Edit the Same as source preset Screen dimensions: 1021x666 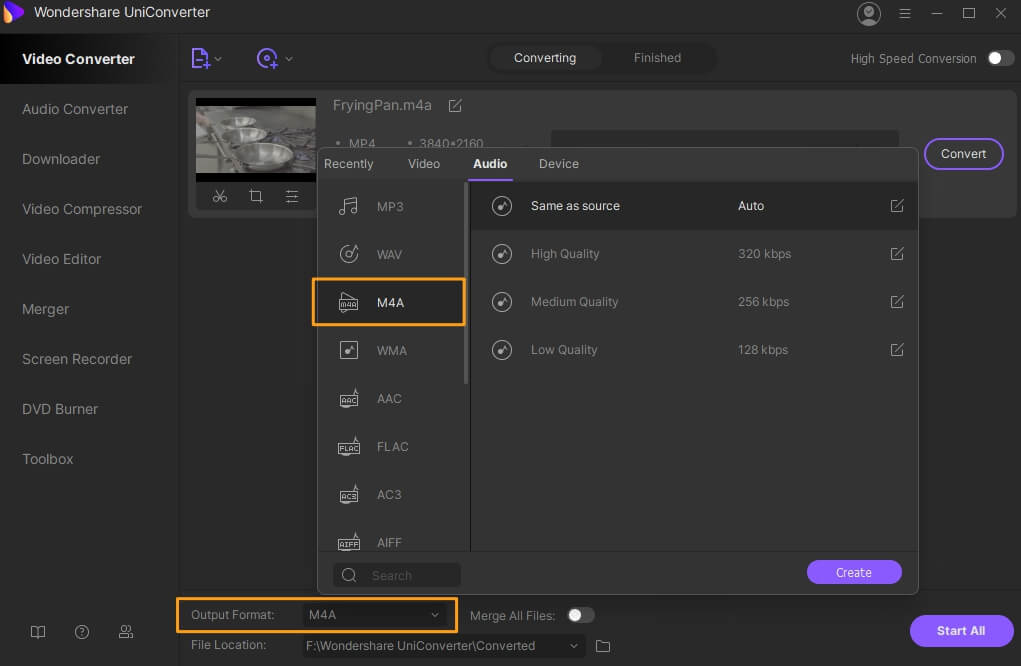click(x=897, y=206)
